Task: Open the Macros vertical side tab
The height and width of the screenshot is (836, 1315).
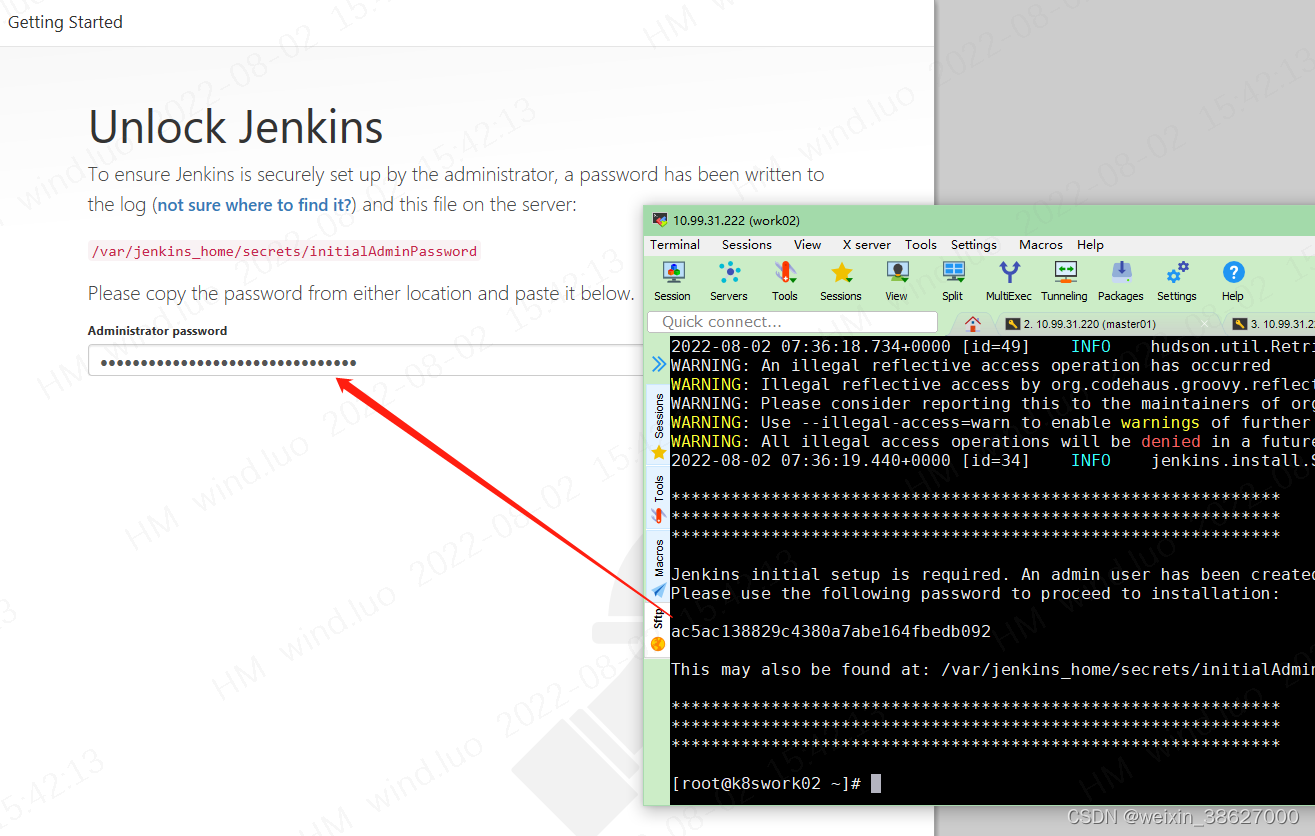Action: 658,566
